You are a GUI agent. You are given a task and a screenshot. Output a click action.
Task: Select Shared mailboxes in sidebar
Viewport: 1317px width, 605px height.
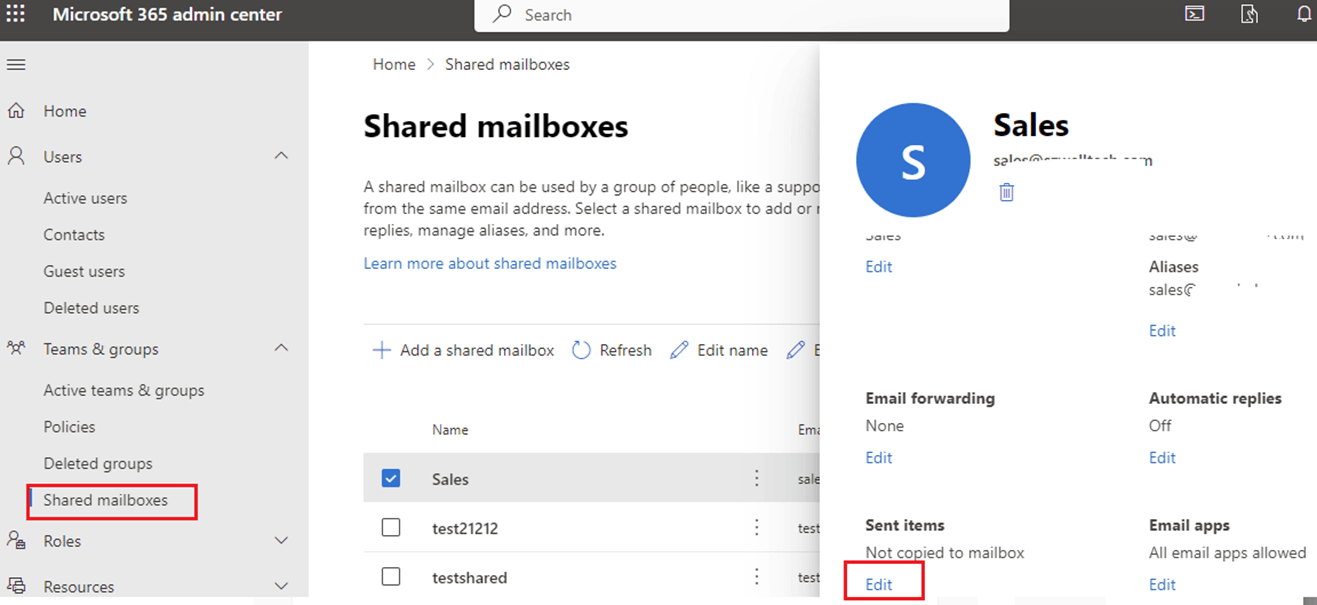[105, 500]
